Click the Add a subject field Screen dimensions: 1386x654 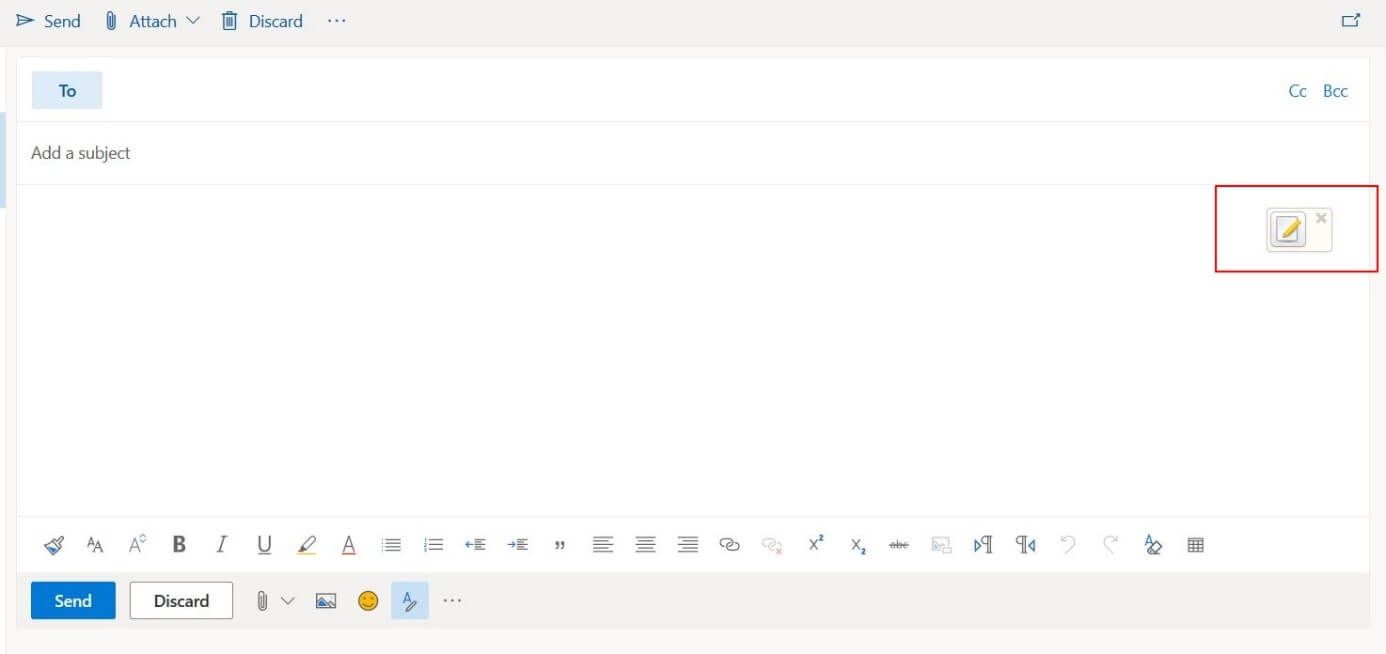click(692, 153)
